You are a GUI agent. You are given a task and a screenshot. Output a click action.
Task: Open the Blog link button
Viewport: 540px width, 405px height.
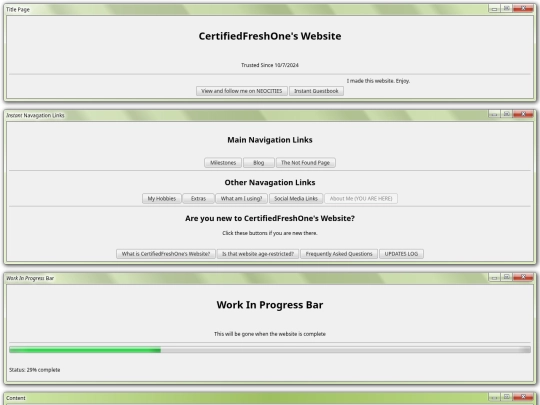[259, 163]
